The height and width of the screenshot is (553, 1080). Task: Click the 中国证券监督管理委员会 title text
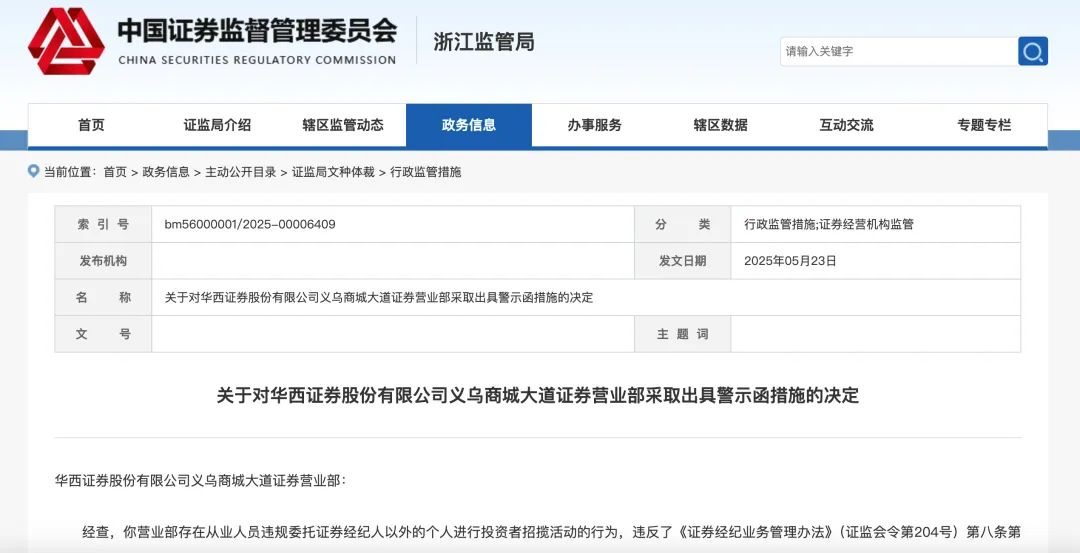257,31
